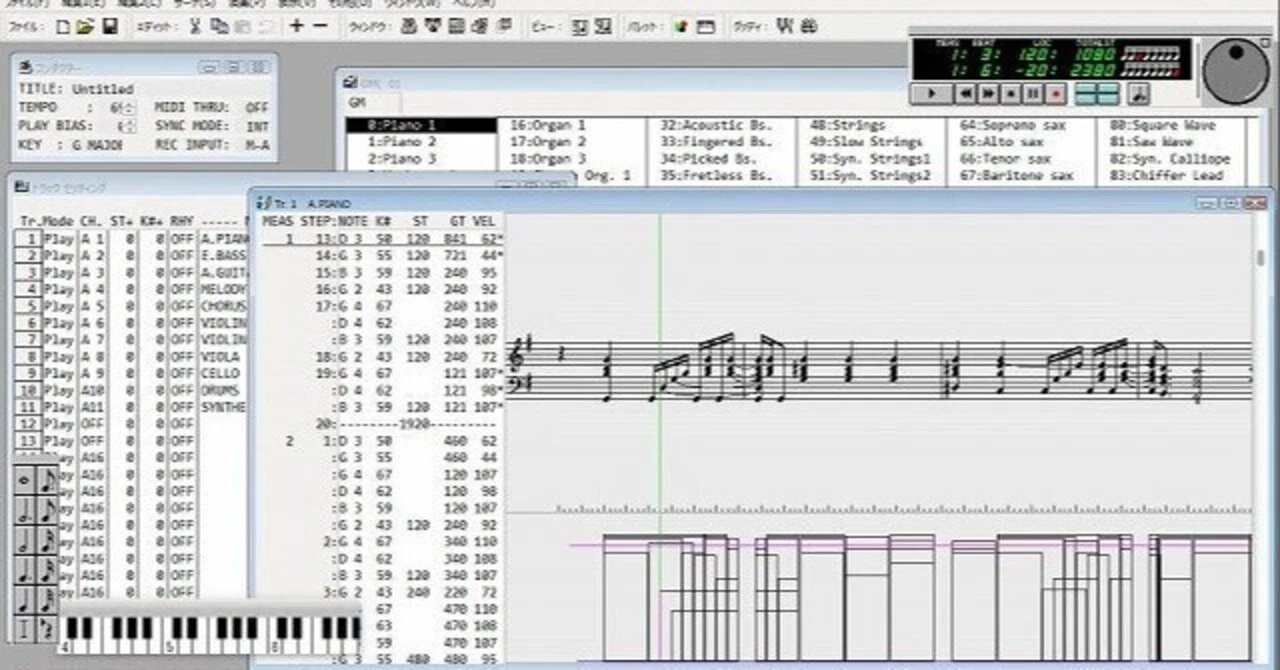The width and height of the screenshot is (1280, 670).
Task: Open the SYNC MODE INT setting
Action: click(x=257, y=126)
